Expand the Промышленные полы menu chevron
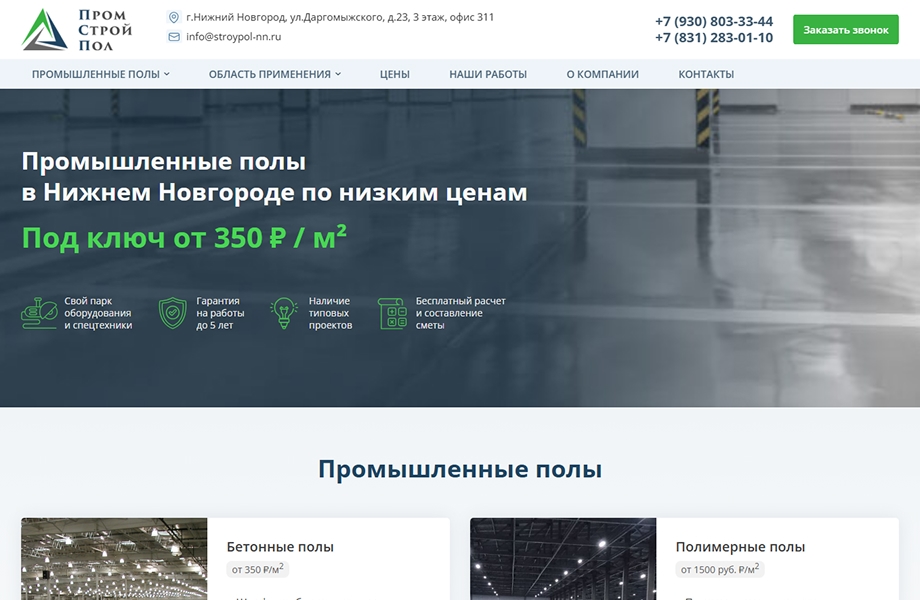The width and height of the screenshot is (920, 600). pyautogui.click(x=167, y=74)
